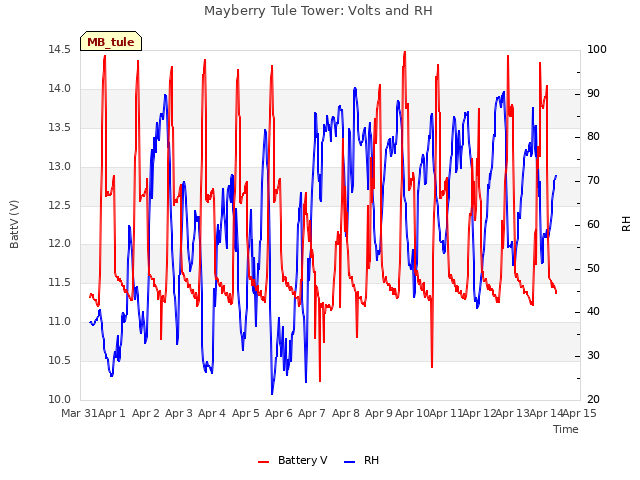
Task: Click the Apr 14 date tick label
Action: 546,413
